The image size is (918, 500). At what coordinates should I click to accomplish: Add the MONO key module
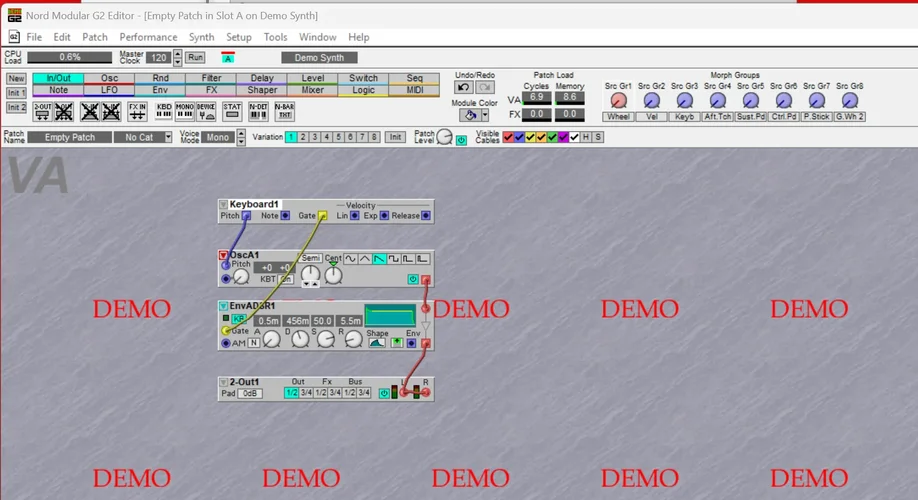[x=184, y=111]
